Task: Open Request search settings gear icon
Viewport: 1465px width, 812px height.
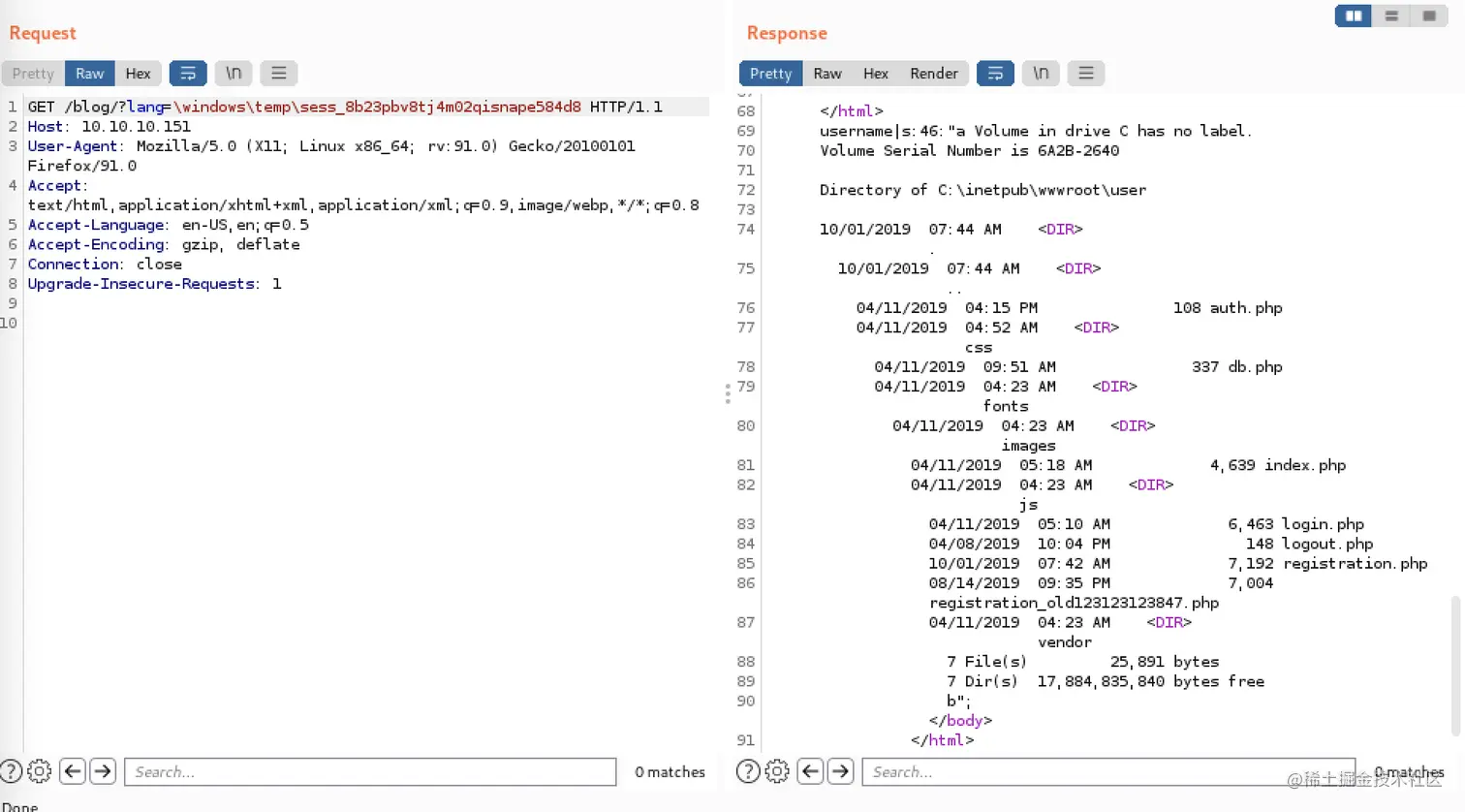Action: [x=40, y=771]
